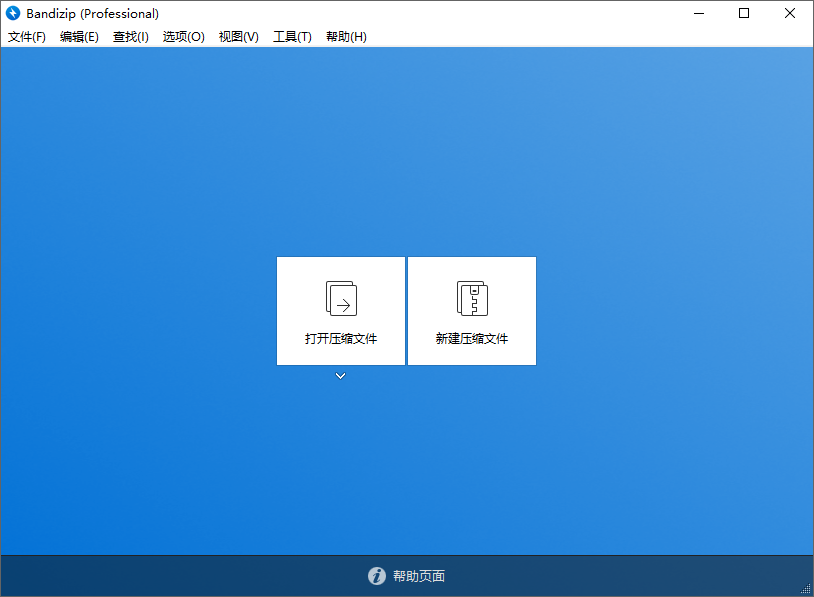Click the info icon in the status bar

coord(376,576)
